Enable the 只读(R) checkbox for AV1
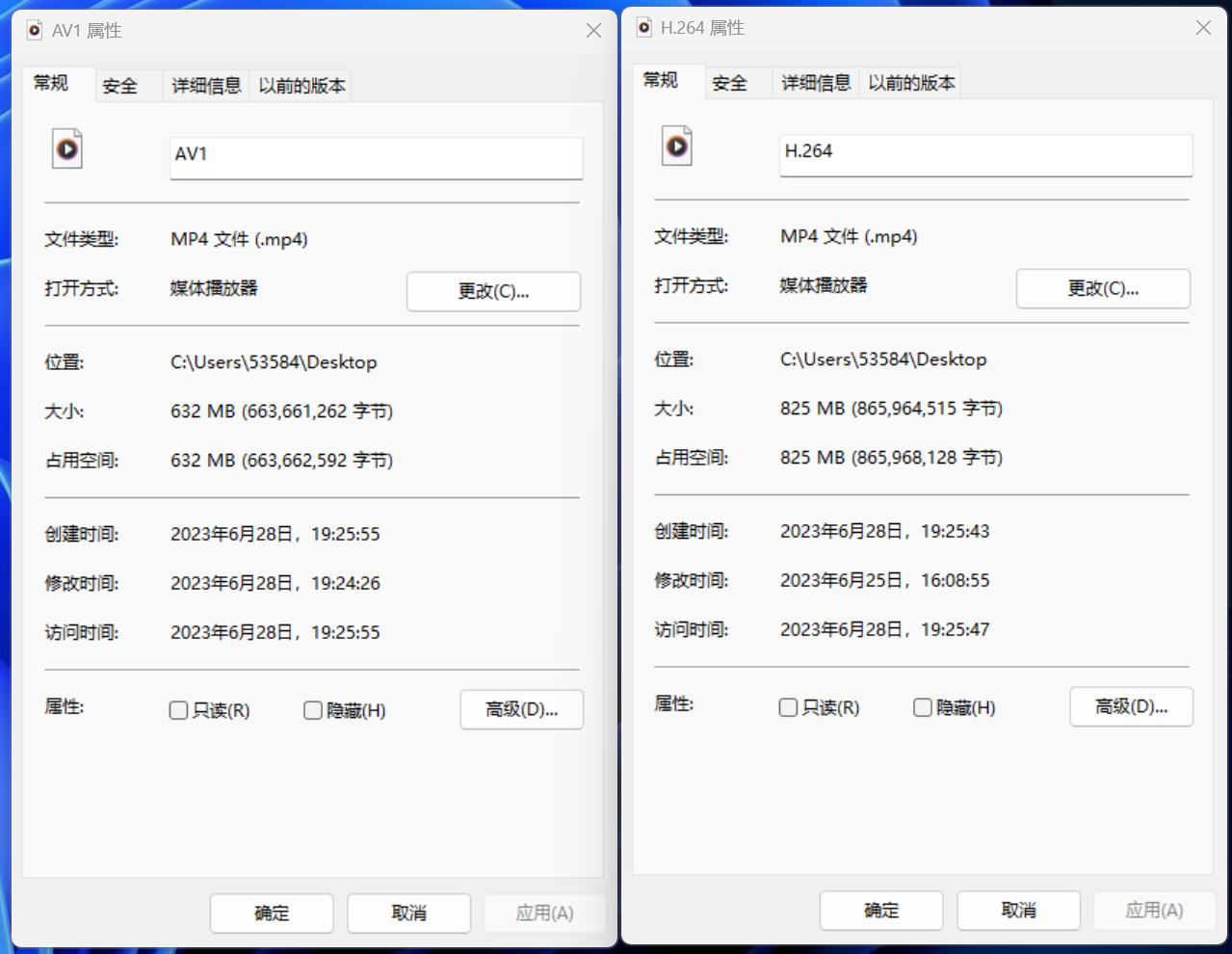1232x954 pixels. (x=178, y=710)
